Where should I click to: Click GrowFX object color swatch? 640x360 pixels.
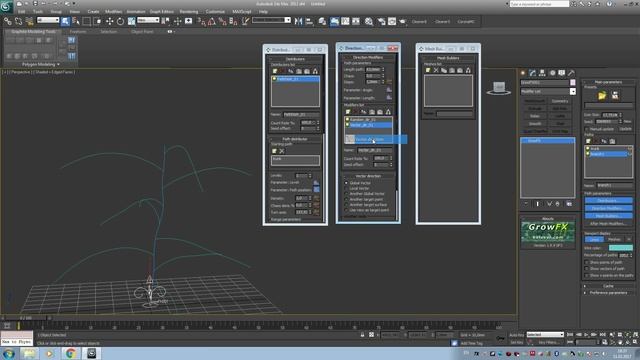pyautogui.click(x=573, y=82)
